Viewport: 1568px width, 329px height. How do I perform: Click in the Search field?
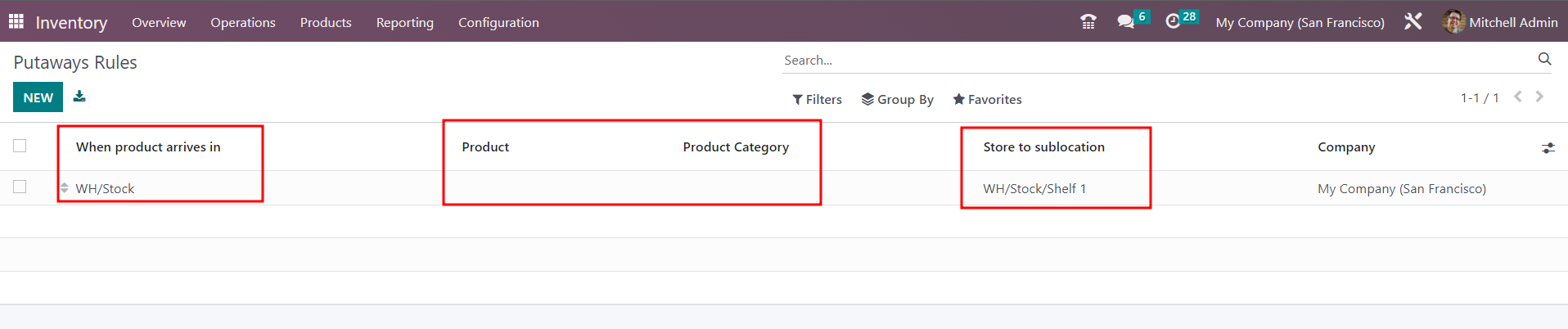(1158, 60)
